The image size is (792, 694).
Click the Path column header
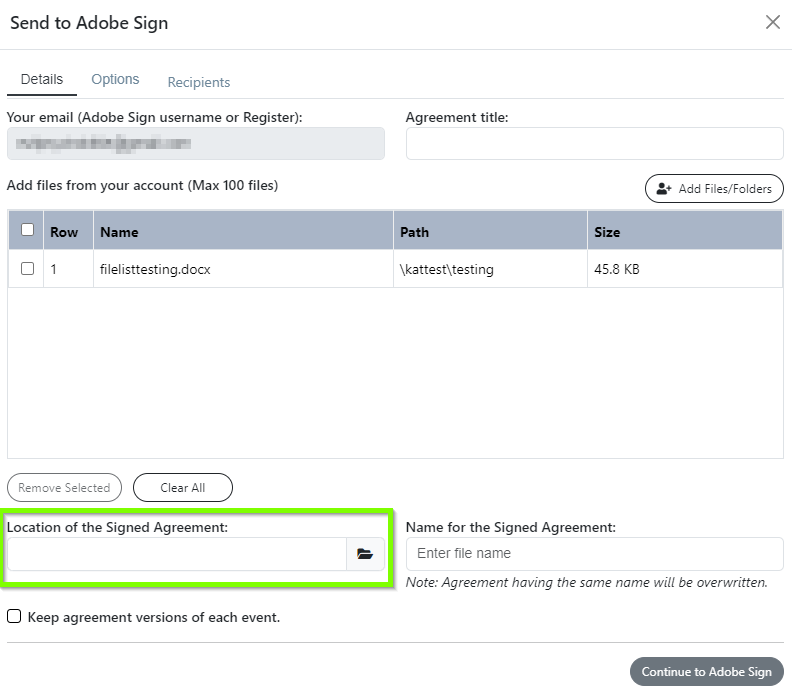pyautogui.click(x=490, y=232)
